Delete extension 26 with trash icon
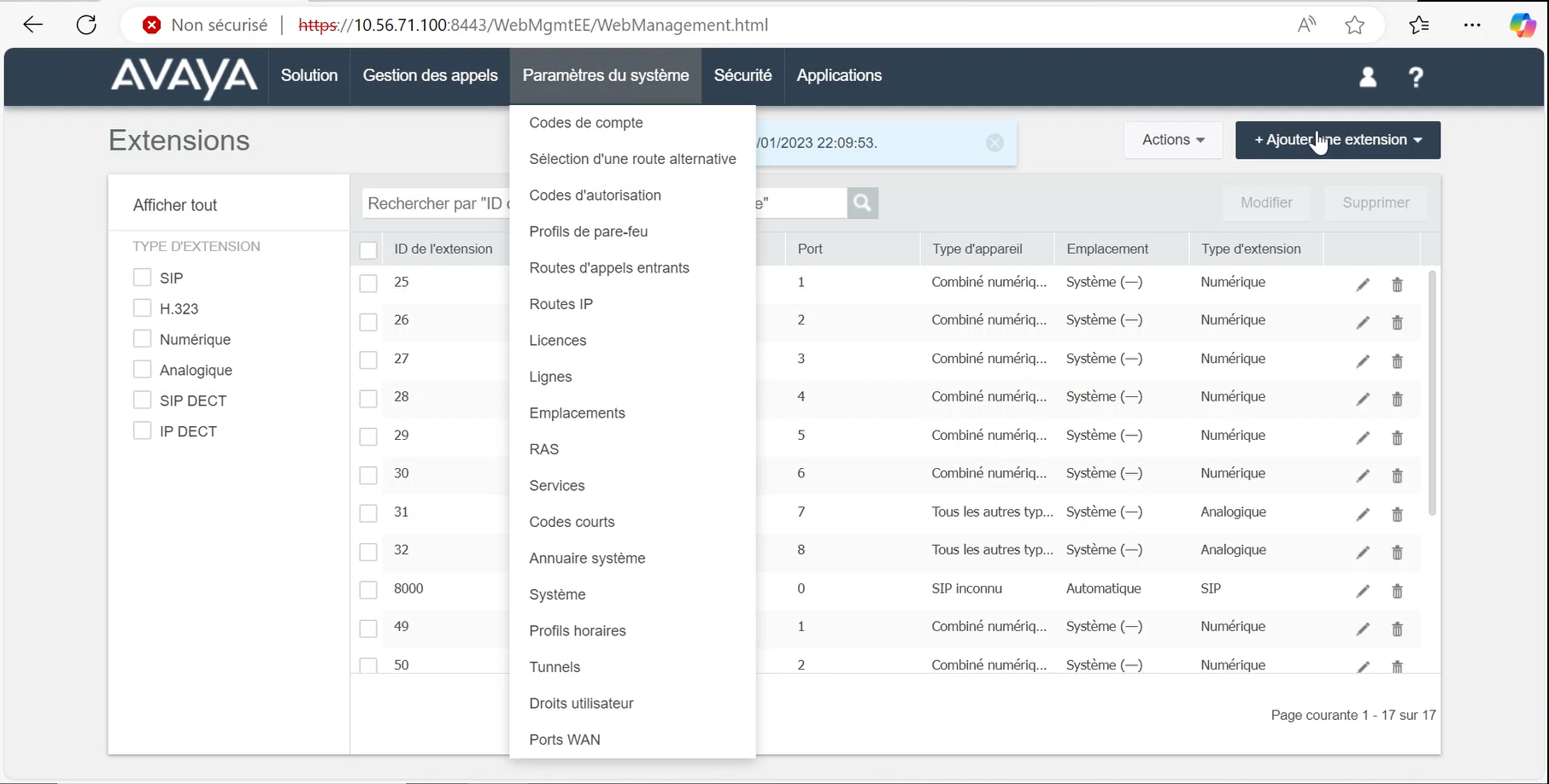1549x784 pixels. (1397, 323)
